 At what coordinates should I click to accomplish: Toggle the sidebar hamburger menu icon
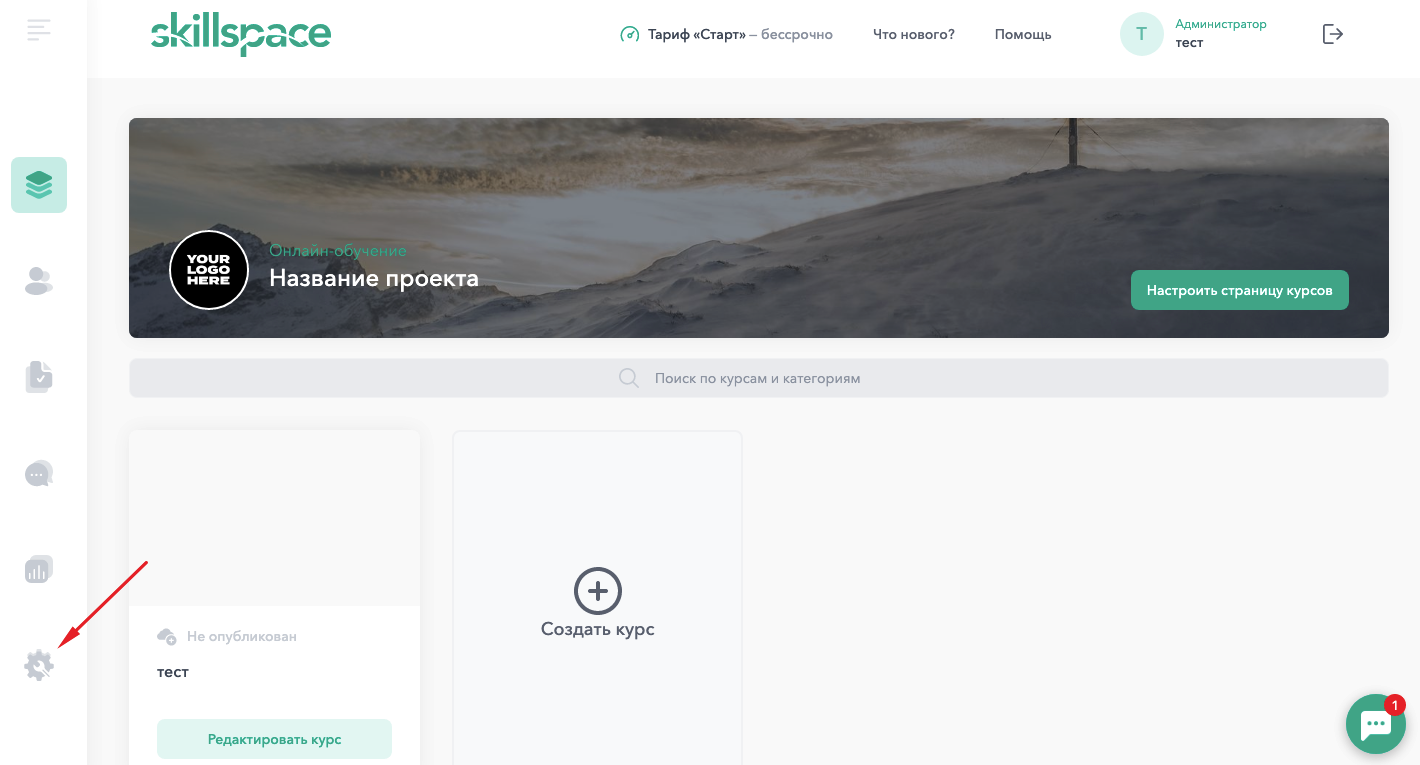(39, 30)
